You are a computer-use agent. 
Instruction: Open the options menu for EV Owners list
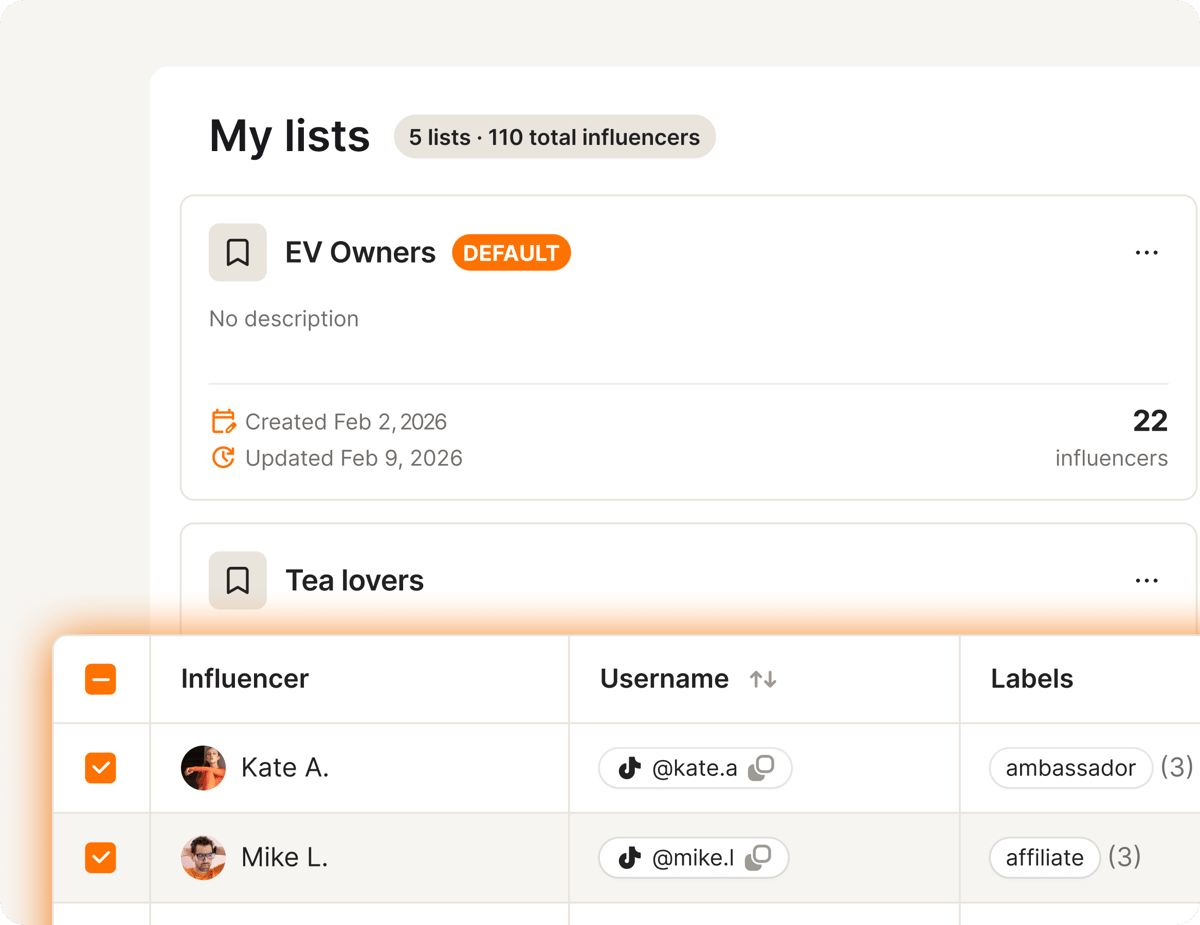click(1146, 252)
